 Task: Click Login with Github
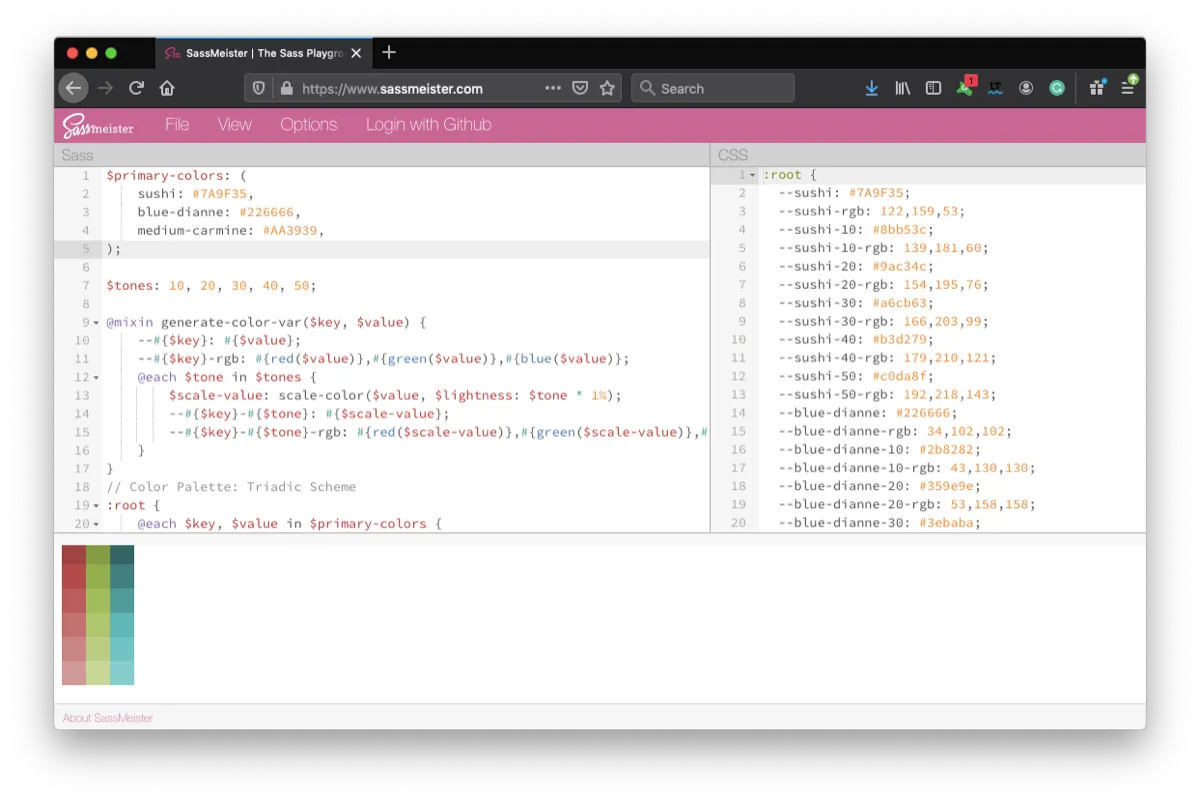[429, 125]
